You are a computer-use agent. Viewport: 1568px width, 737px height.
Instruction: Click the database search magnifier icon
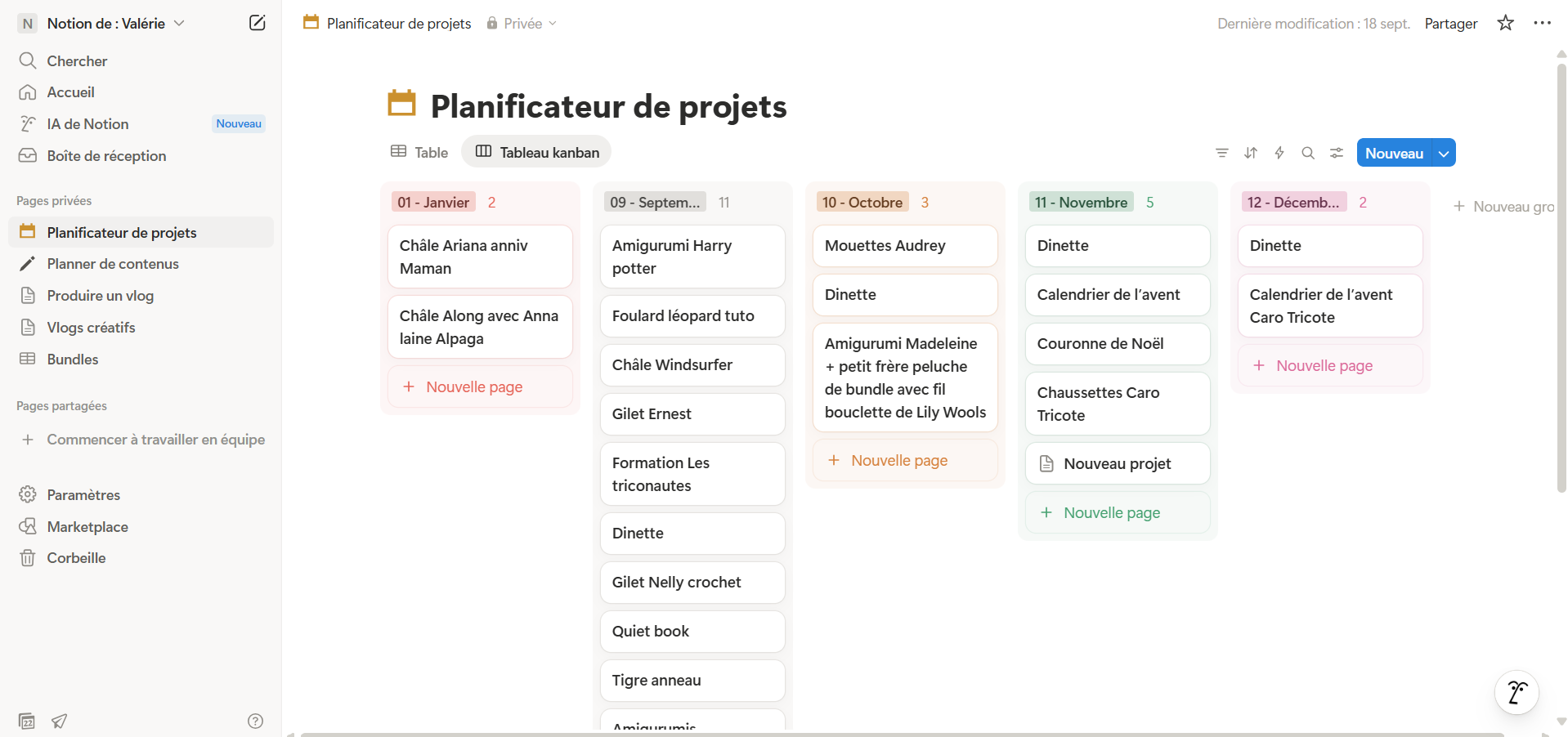1308,153
